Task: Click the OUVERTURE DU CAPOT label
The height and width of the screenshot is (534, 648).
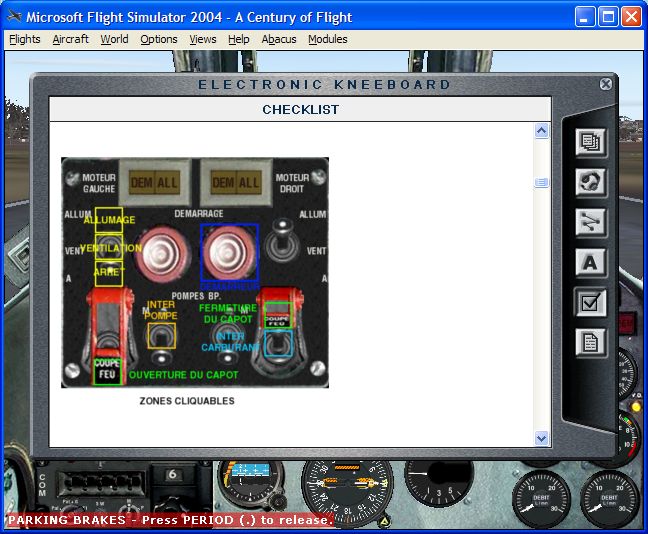Action: tap(183, 375)
